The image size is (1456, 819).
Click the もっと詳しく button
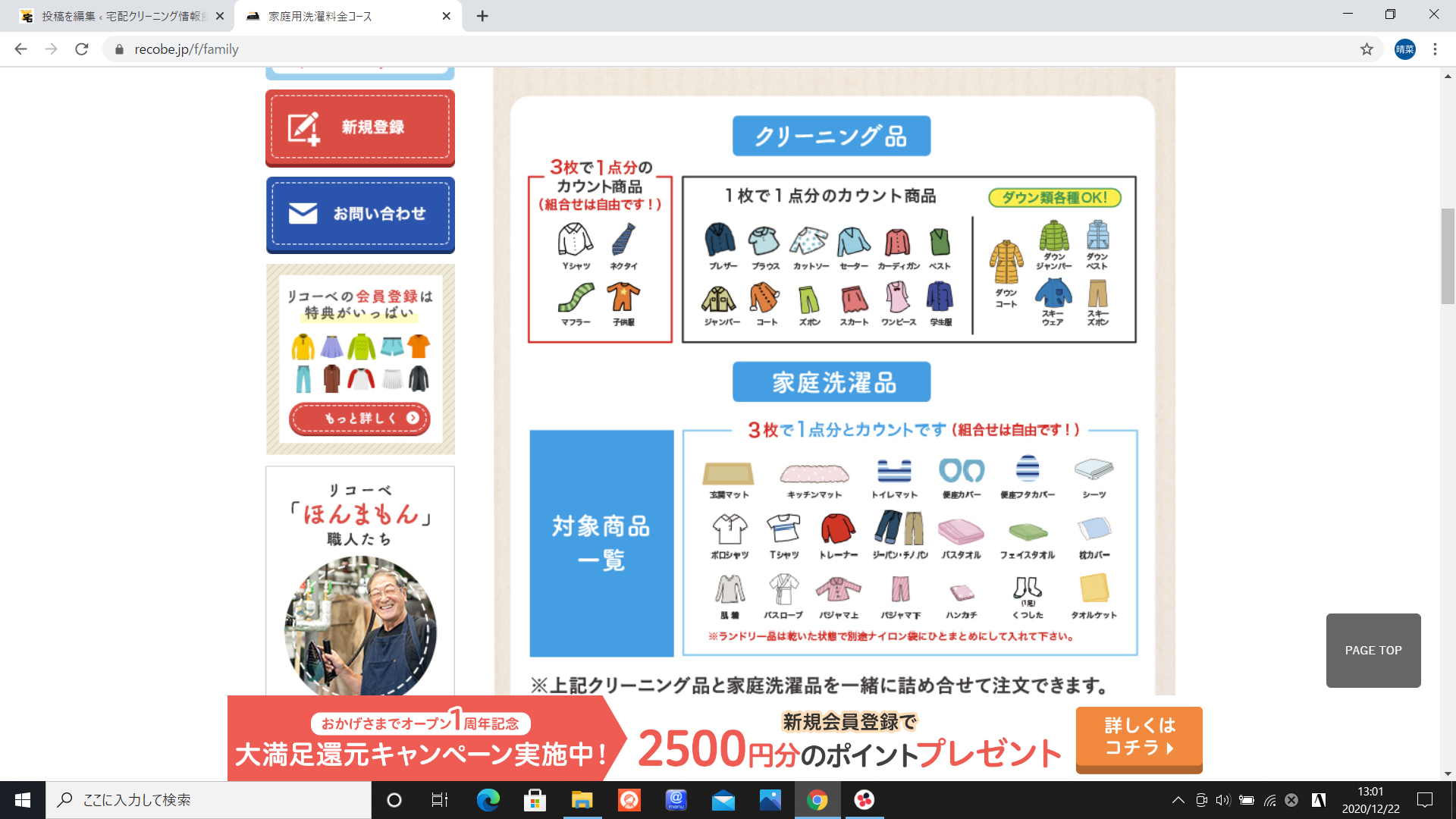pyautogui.click(x=359, y=419)
